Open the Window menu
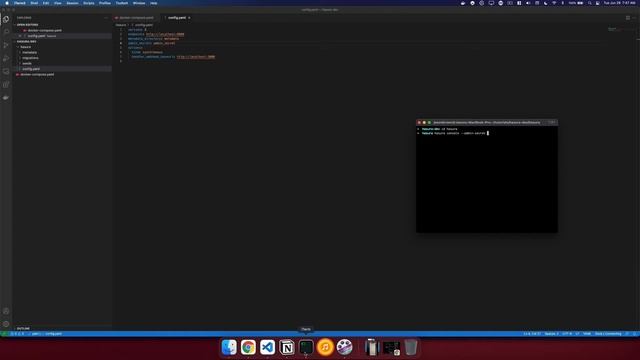This screenshot has width=640, height=360. tap(139, 3)
